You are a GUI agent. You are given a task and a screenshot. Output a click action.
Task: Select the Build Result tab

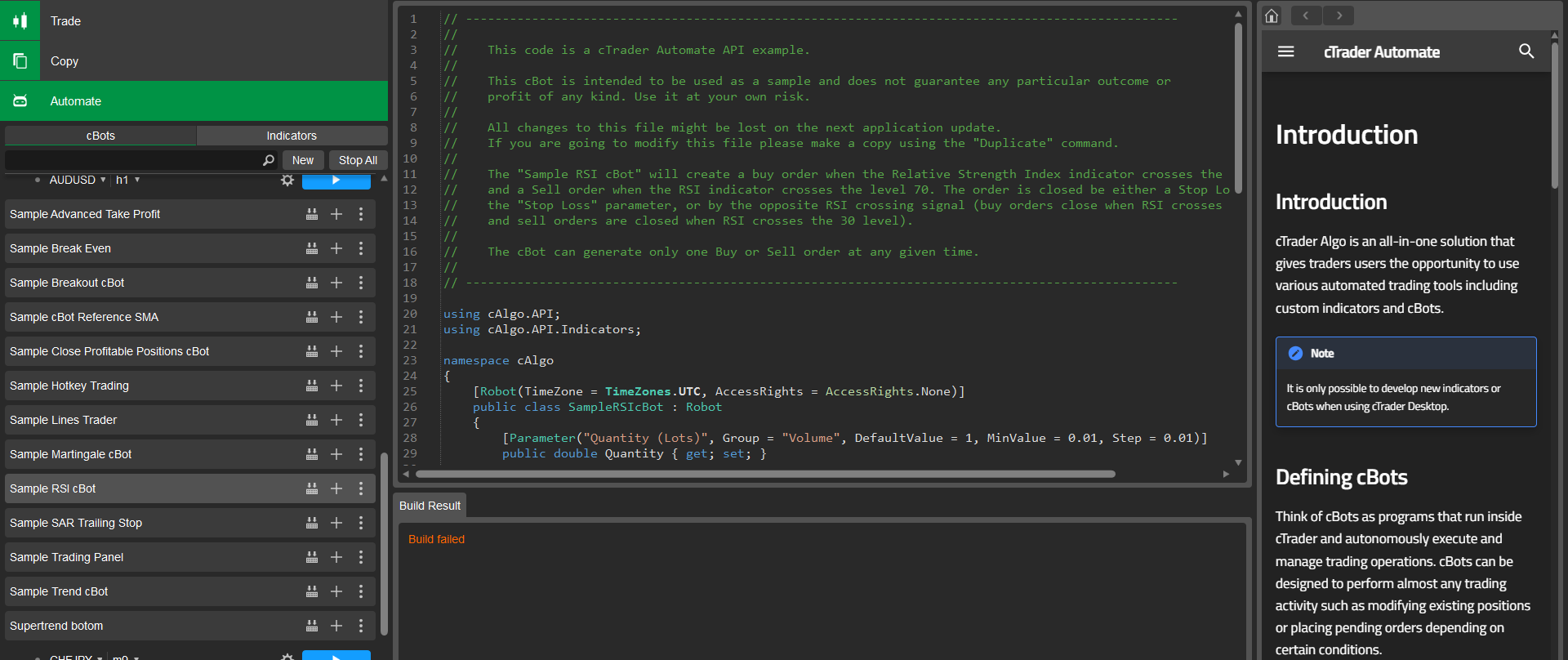(x=430, y=506)
